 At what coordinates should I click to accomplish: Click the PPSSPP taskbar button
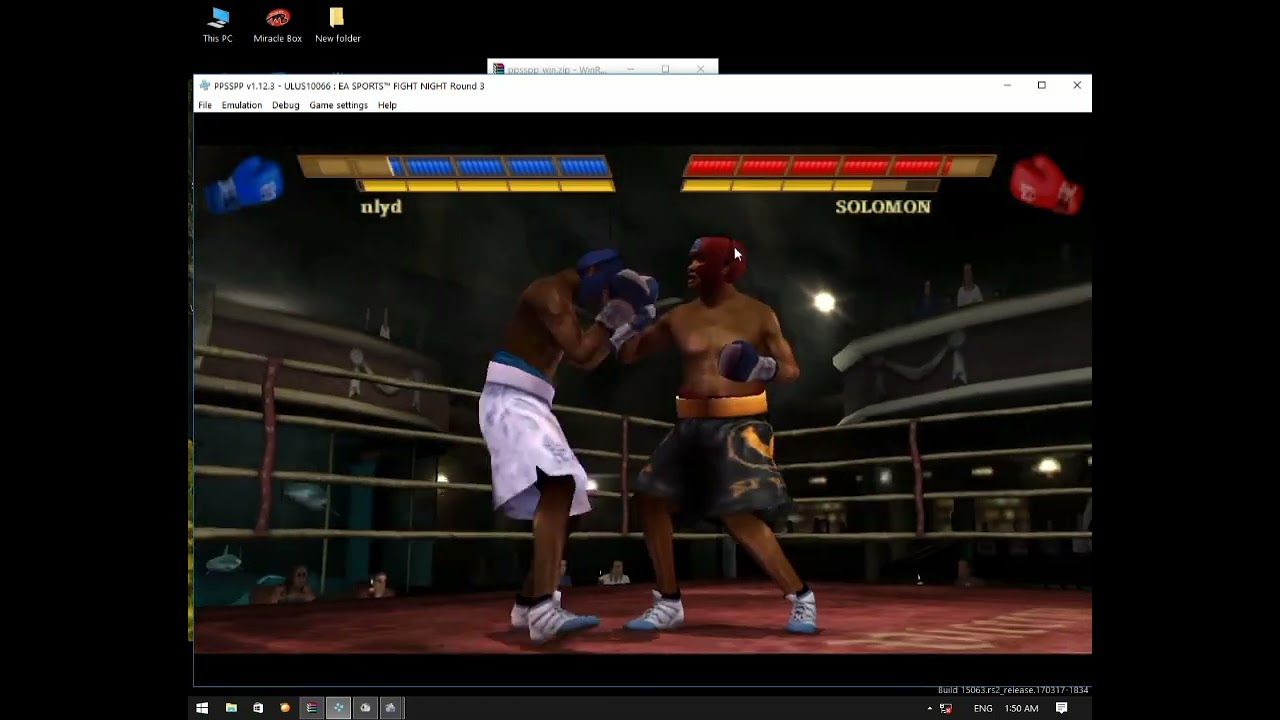338,708
